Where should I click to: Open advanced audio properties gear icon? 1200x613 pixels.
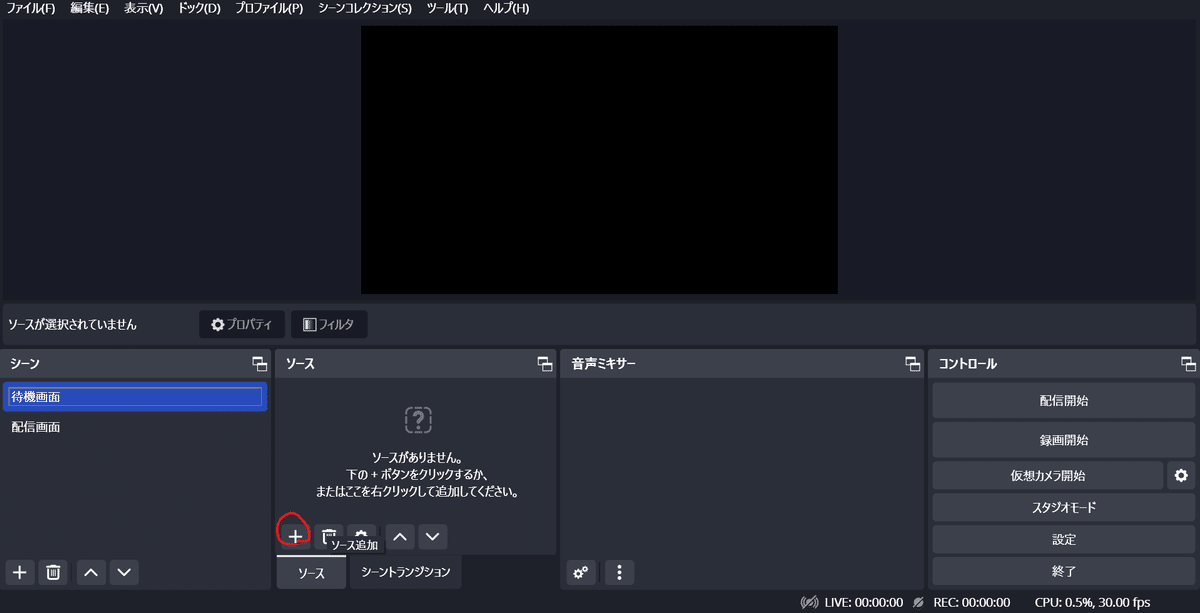(581, 572)
